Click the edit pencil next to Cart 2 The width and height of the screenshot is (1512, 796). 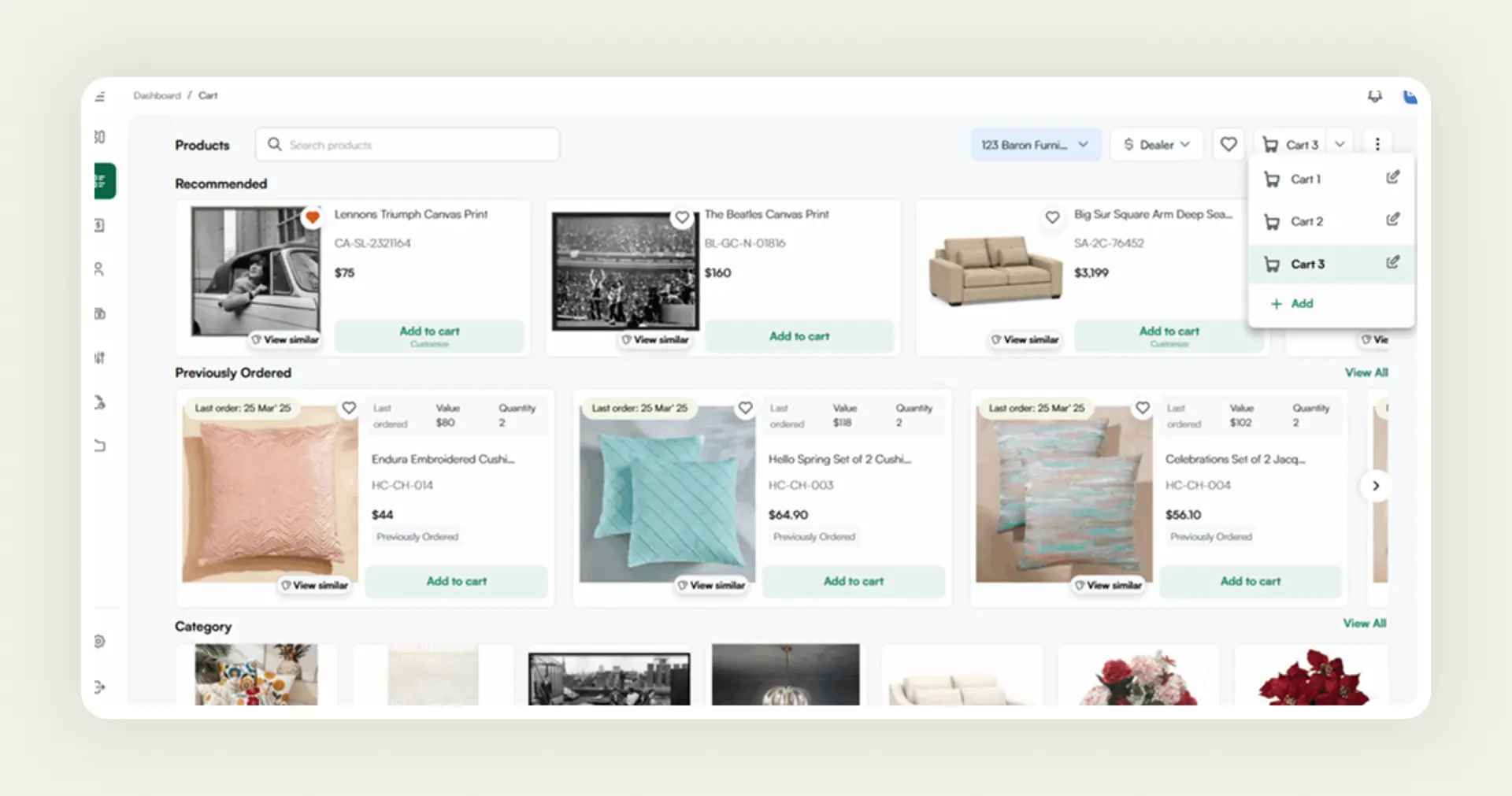1392,219
